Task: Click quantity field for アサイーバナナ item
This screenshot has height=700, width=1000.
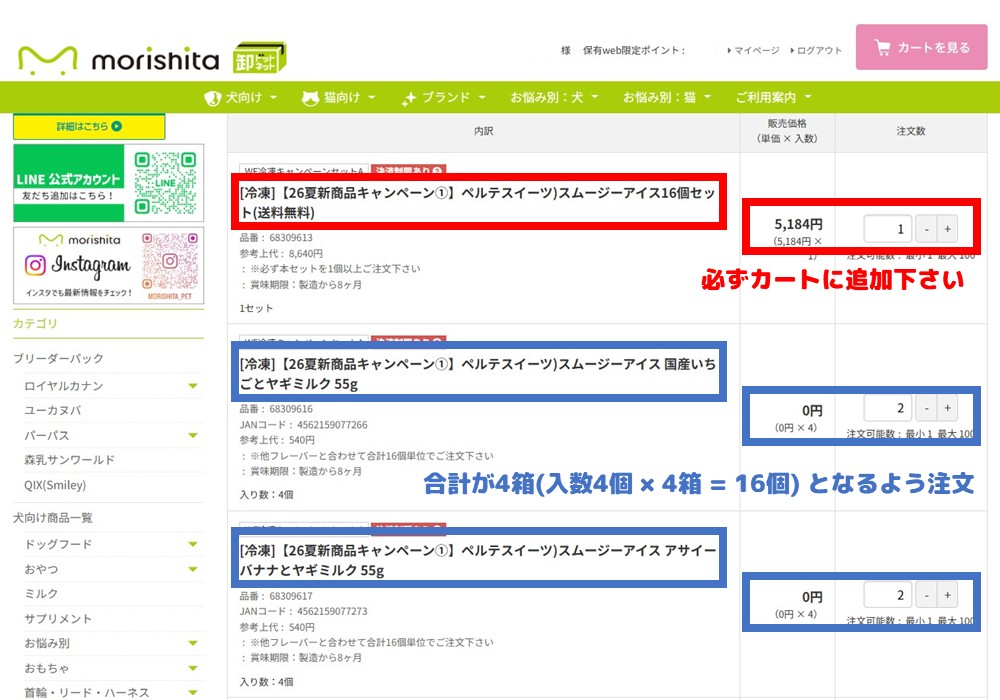Action: (x=887, y=595)
